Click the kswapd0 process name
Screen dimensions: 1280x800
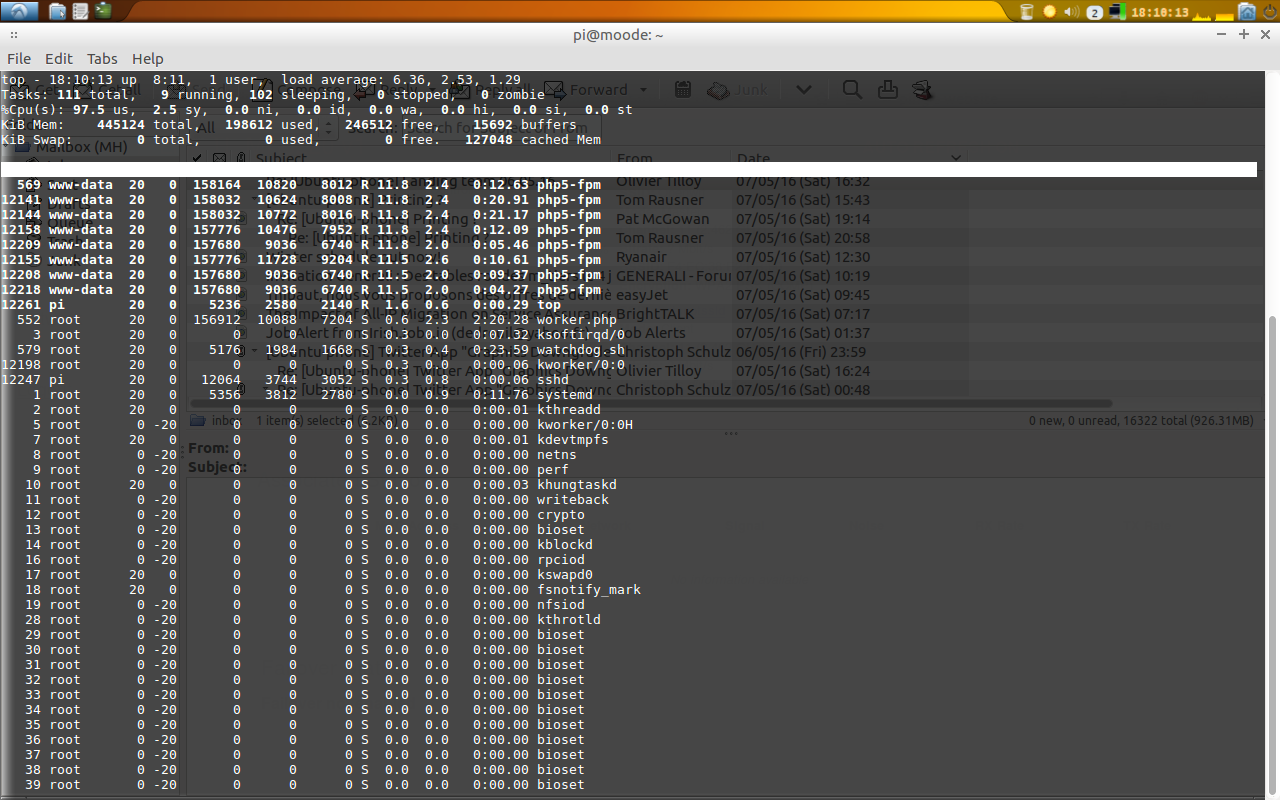pos(565,575)
